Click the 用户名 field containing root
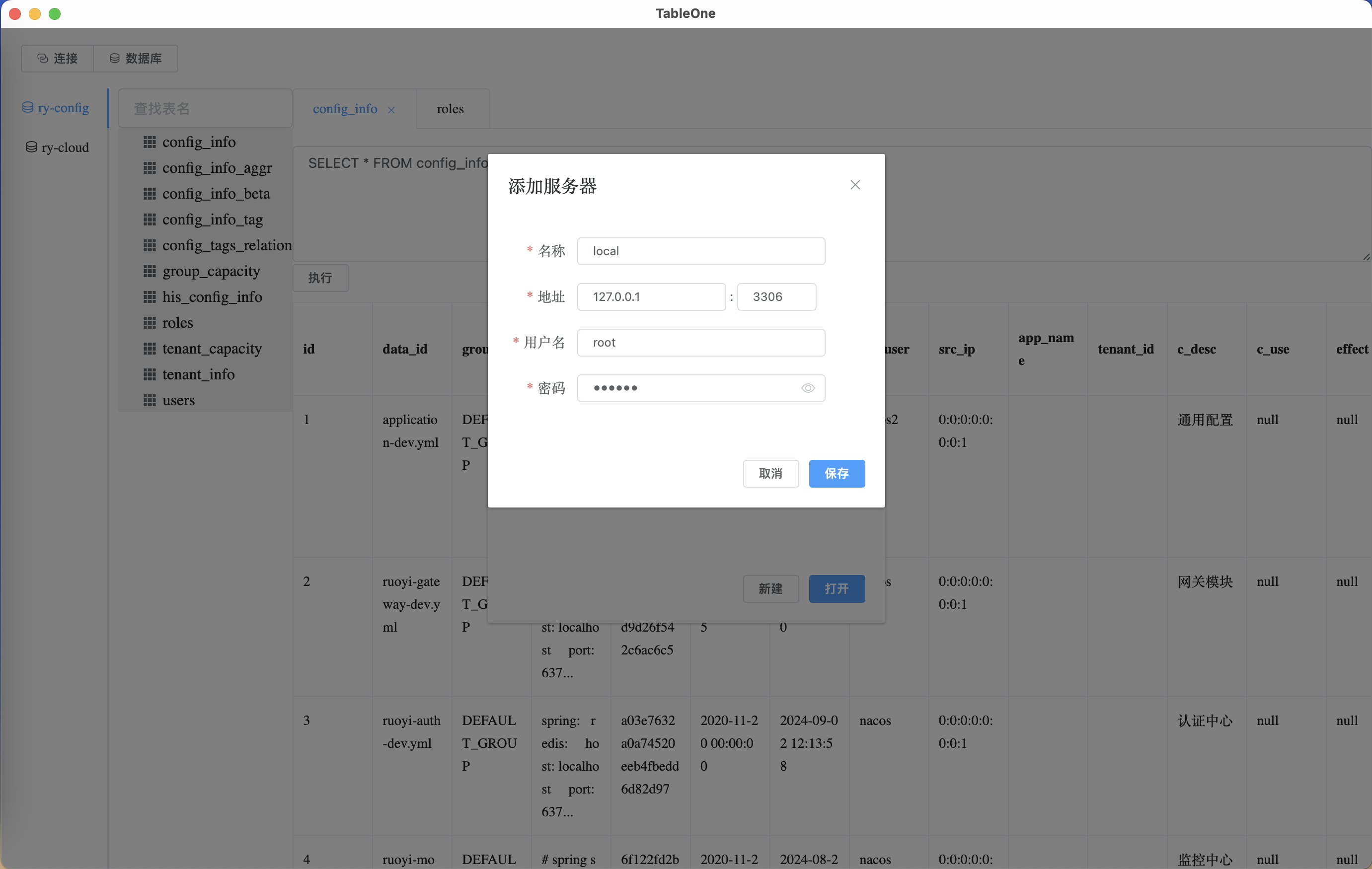 coord(700,342)
